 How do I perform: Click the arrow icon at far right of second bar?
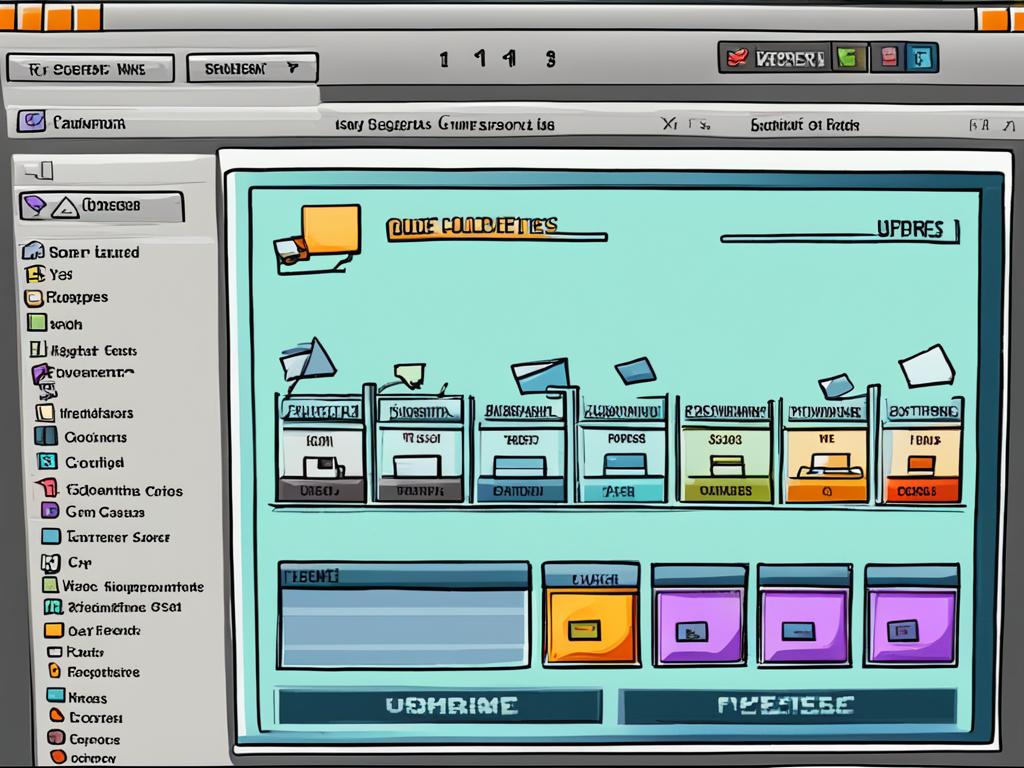click(x=1009, y=125)
